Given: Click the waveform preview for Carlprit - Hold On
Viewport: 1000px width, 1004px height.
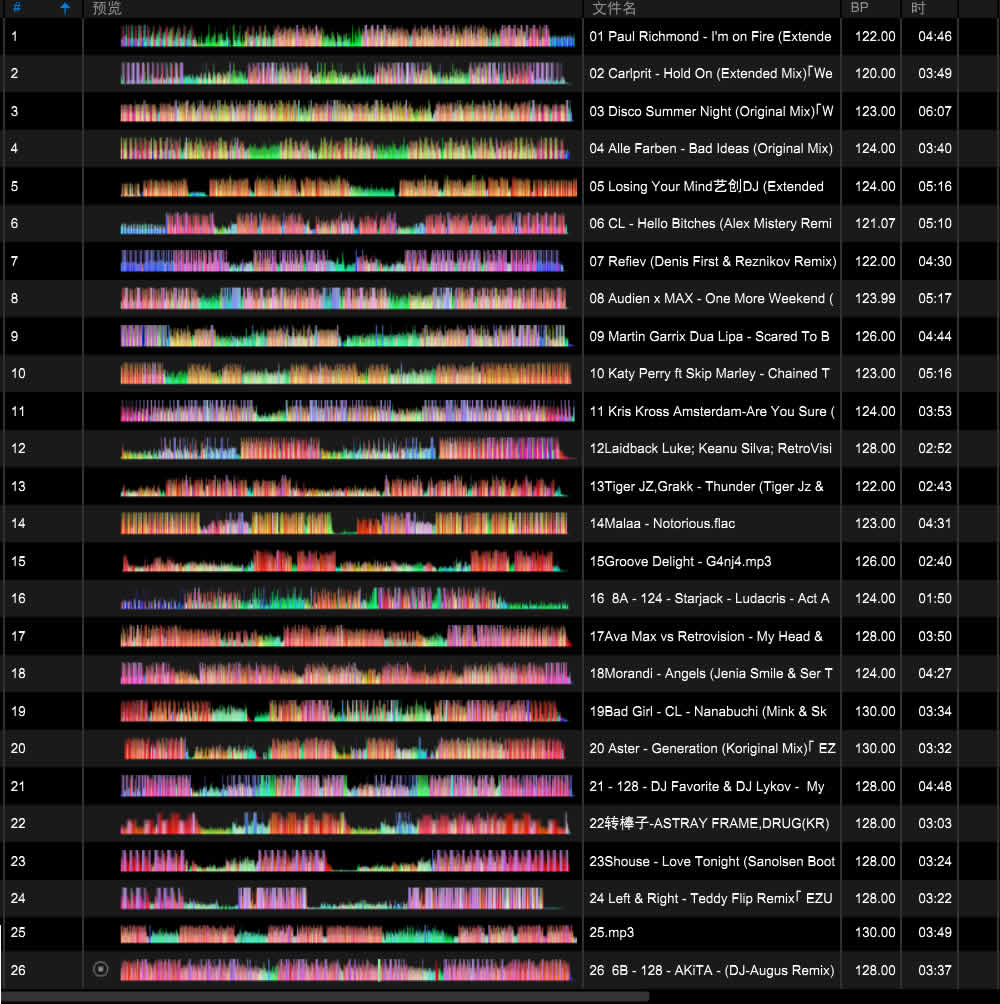Looking at the screenshot, I should pyautogui.click(x=344, y=73).
